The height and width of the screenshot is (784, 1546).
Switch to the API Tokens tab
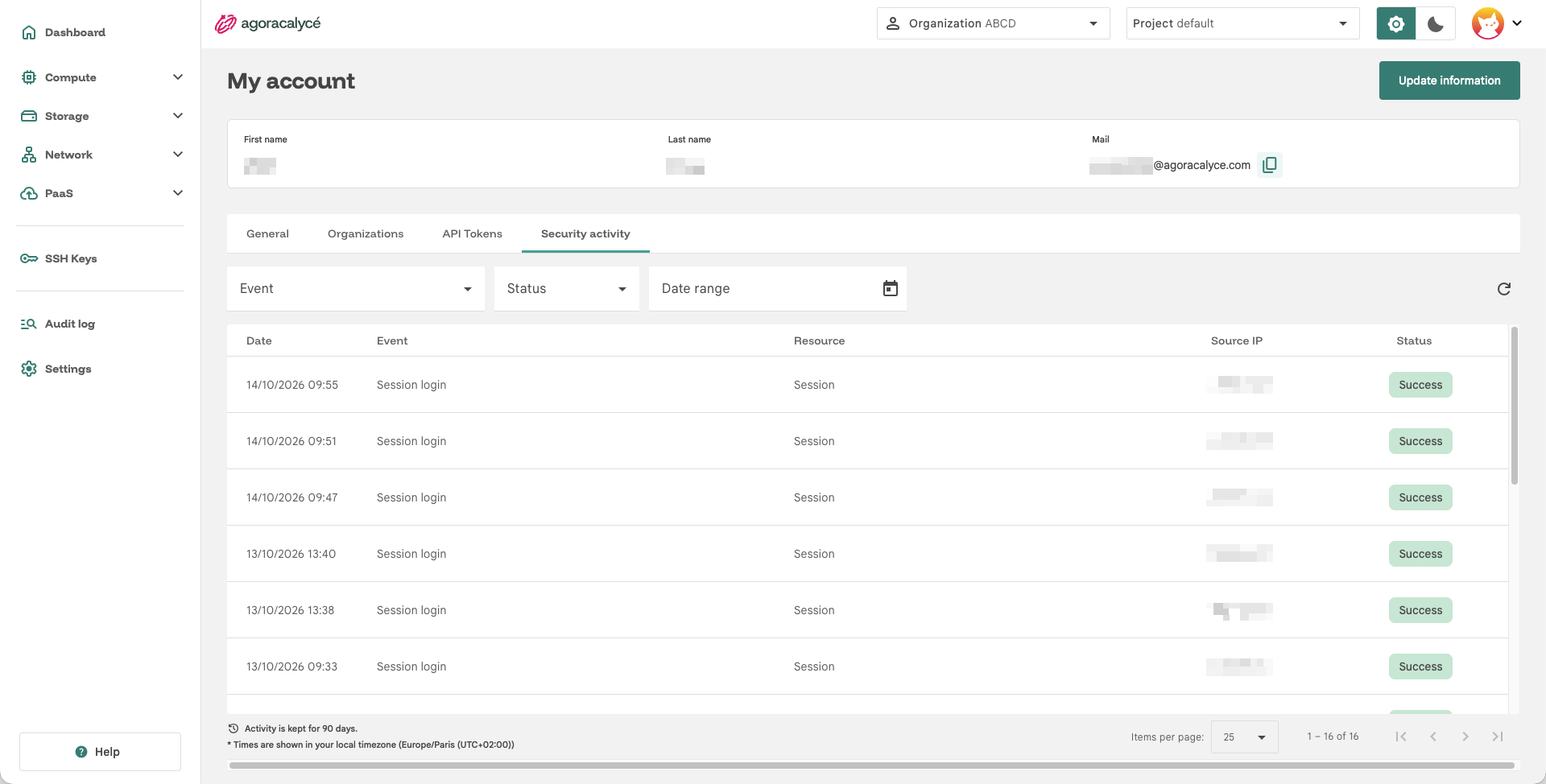[x=472, y=233]
